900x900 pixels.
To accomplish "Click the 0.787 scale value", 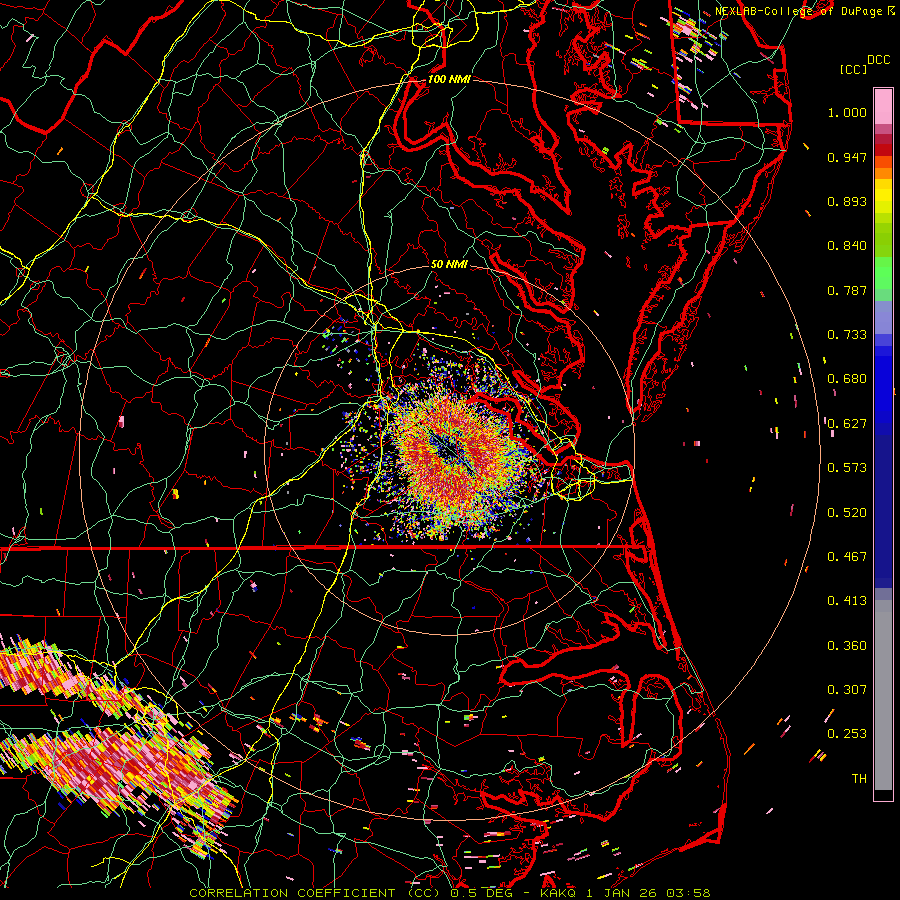I will pyautogui.click(x=847, y=290).
